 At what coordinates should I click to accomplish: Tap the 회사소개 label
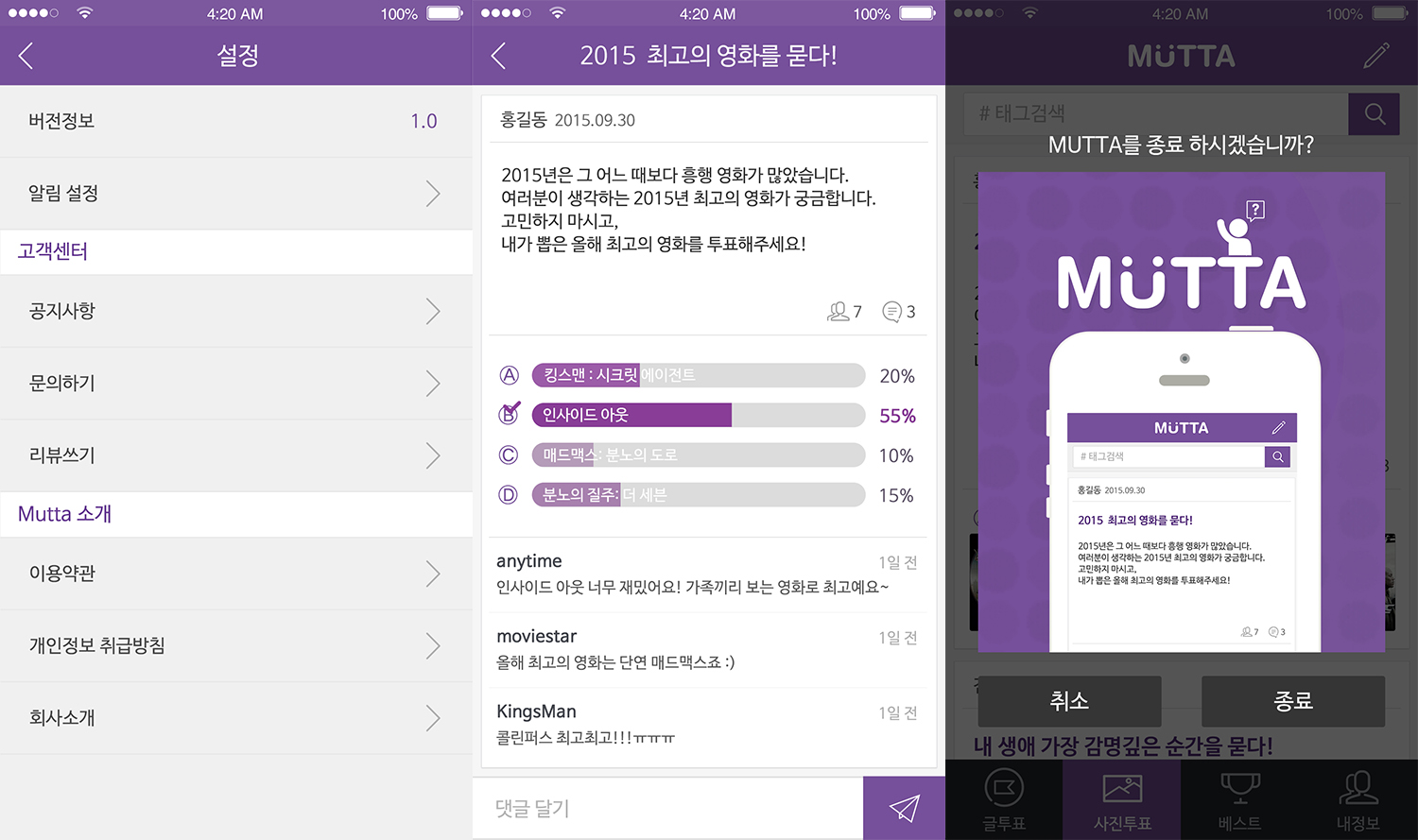(62, 718)
